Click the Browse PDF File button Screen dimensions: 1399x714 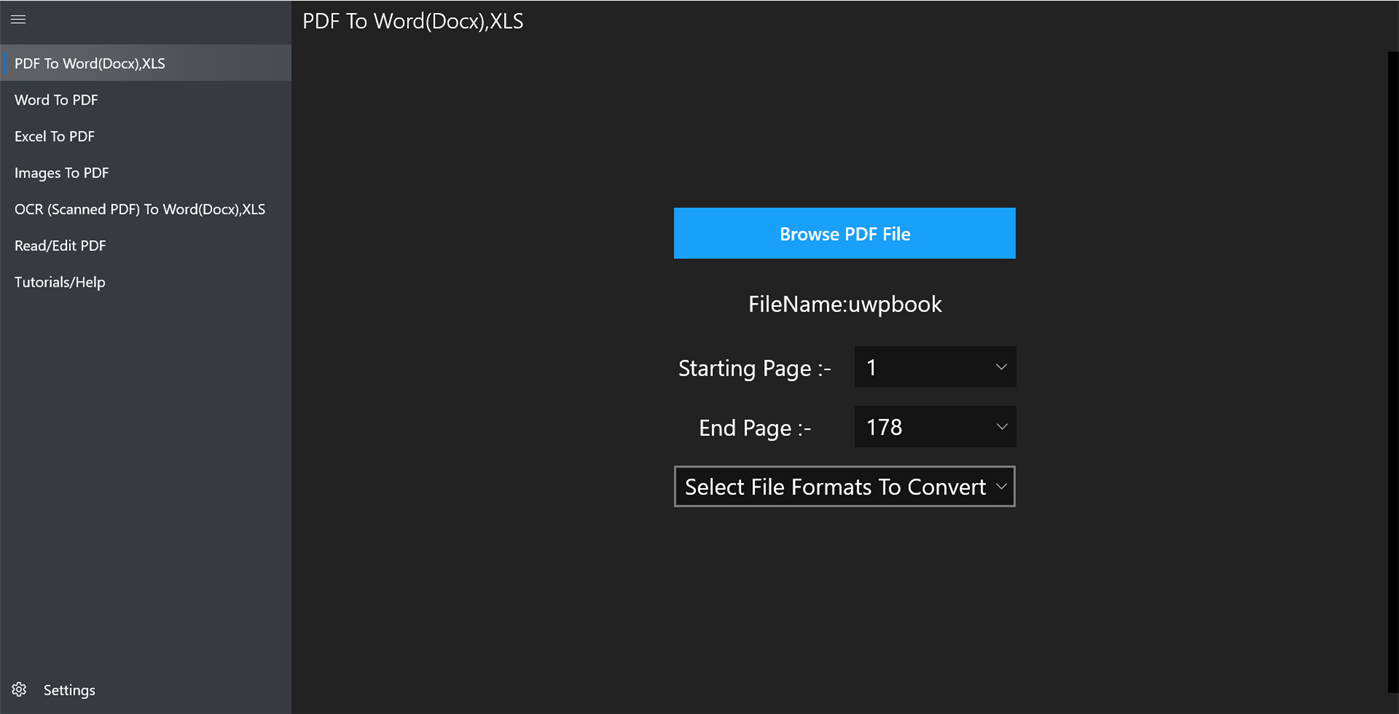844,233
